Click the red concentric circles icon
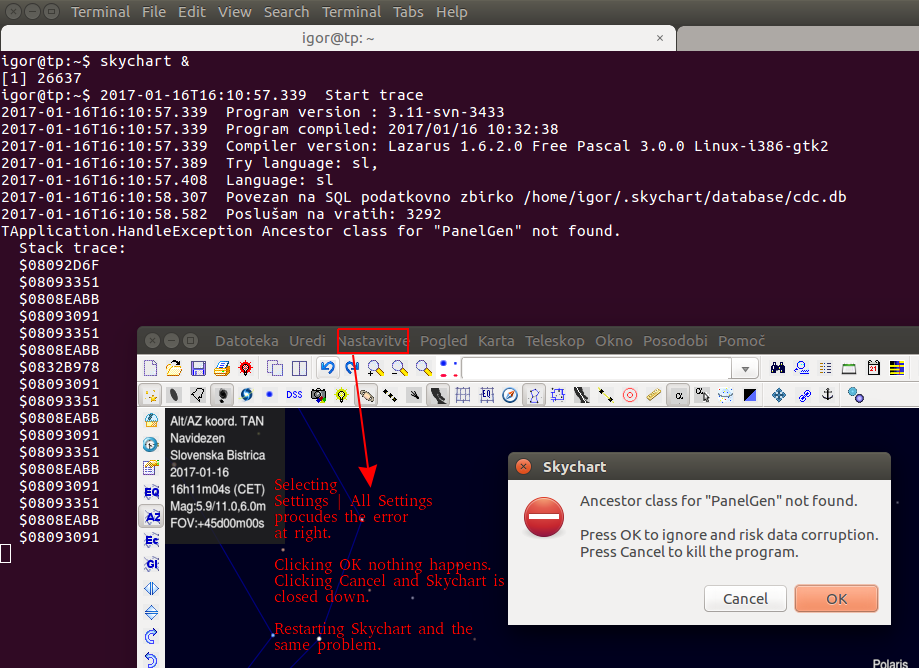919x668 pixels. point(630,396)
